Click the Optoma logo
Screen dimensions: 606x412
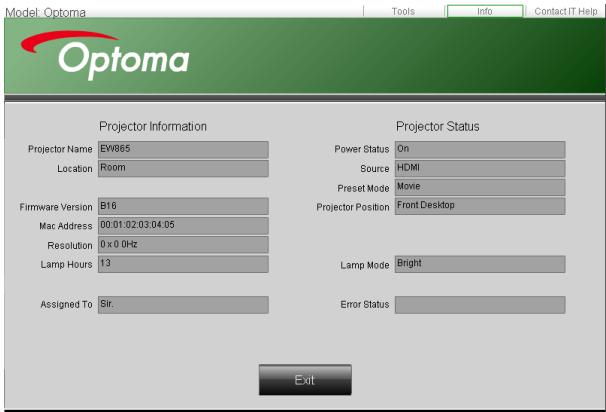click(x=106, y=55)
